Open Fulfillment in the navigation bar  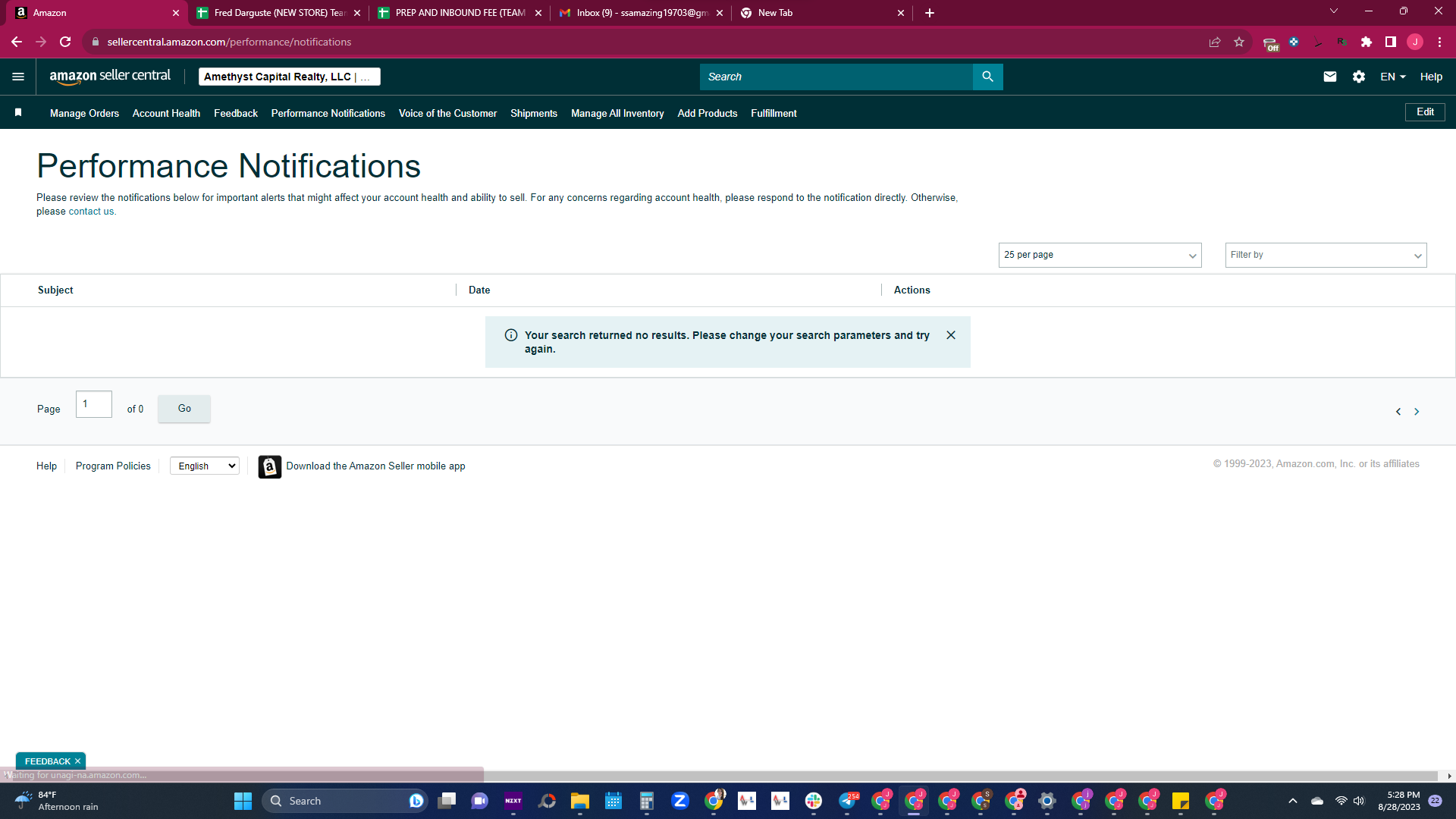point(773,113)
